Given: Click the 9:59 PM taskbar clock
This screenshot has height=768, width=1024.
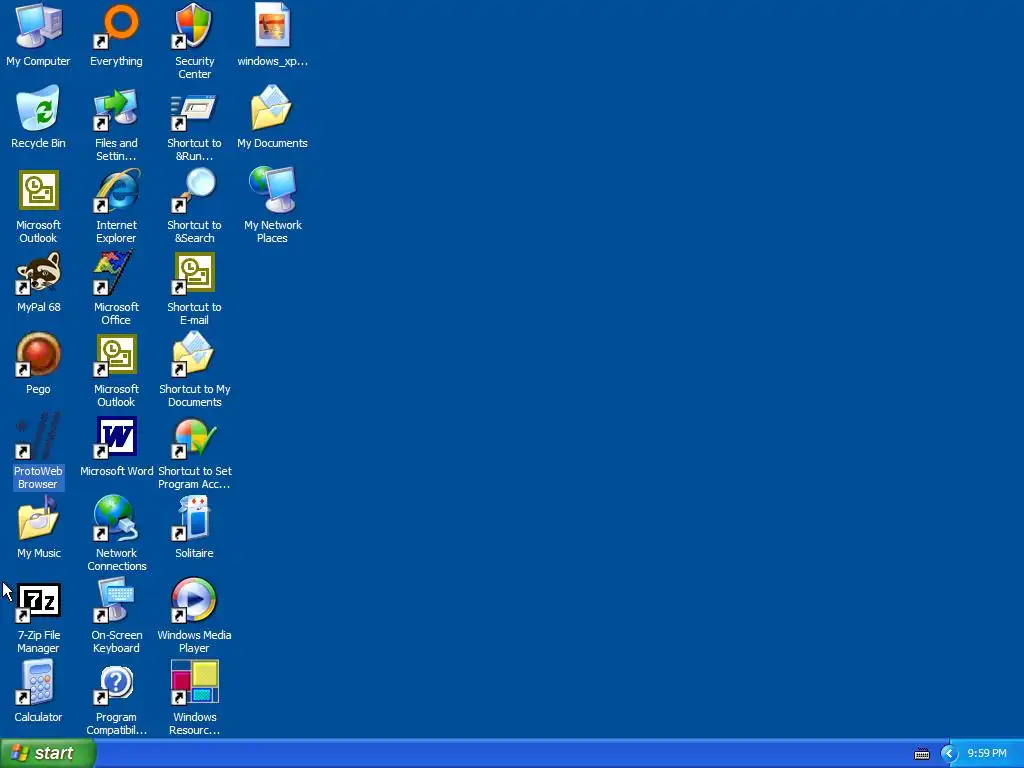Looking at the screenshot, I should coord(987,754).
